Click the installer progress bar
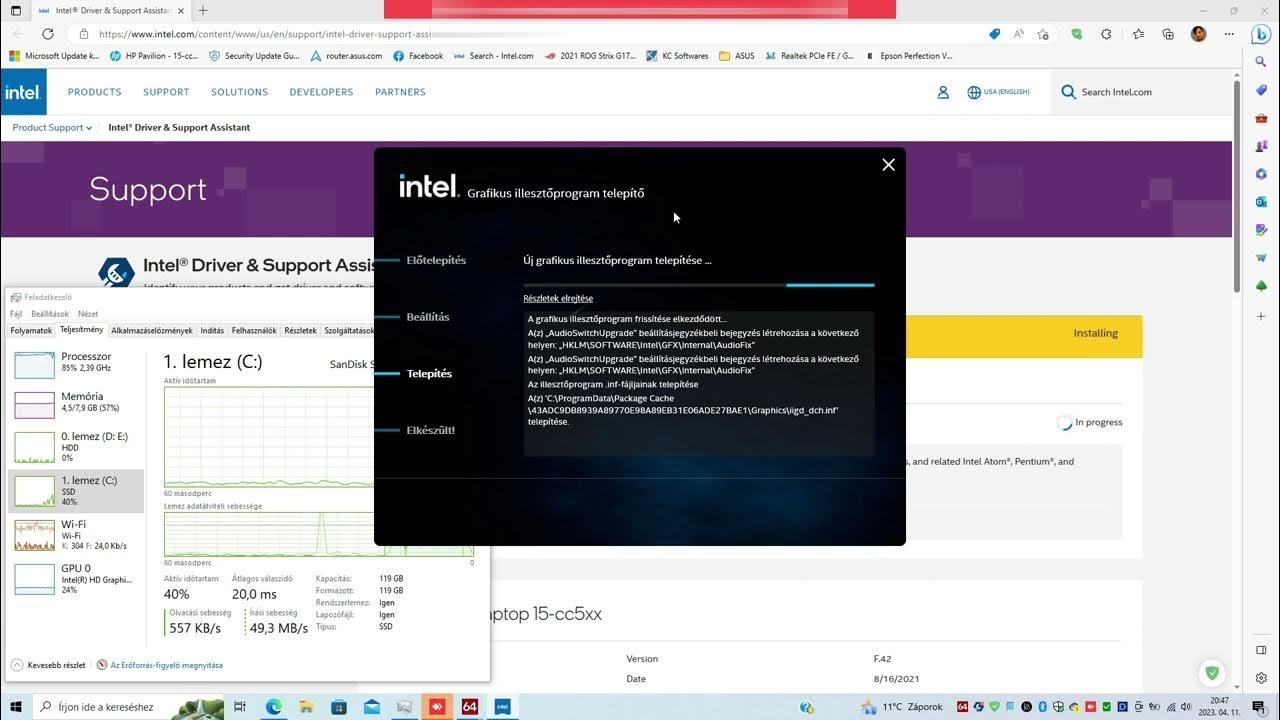The image size is (1280, 720). pyautogui.click(x=699, y=285)
